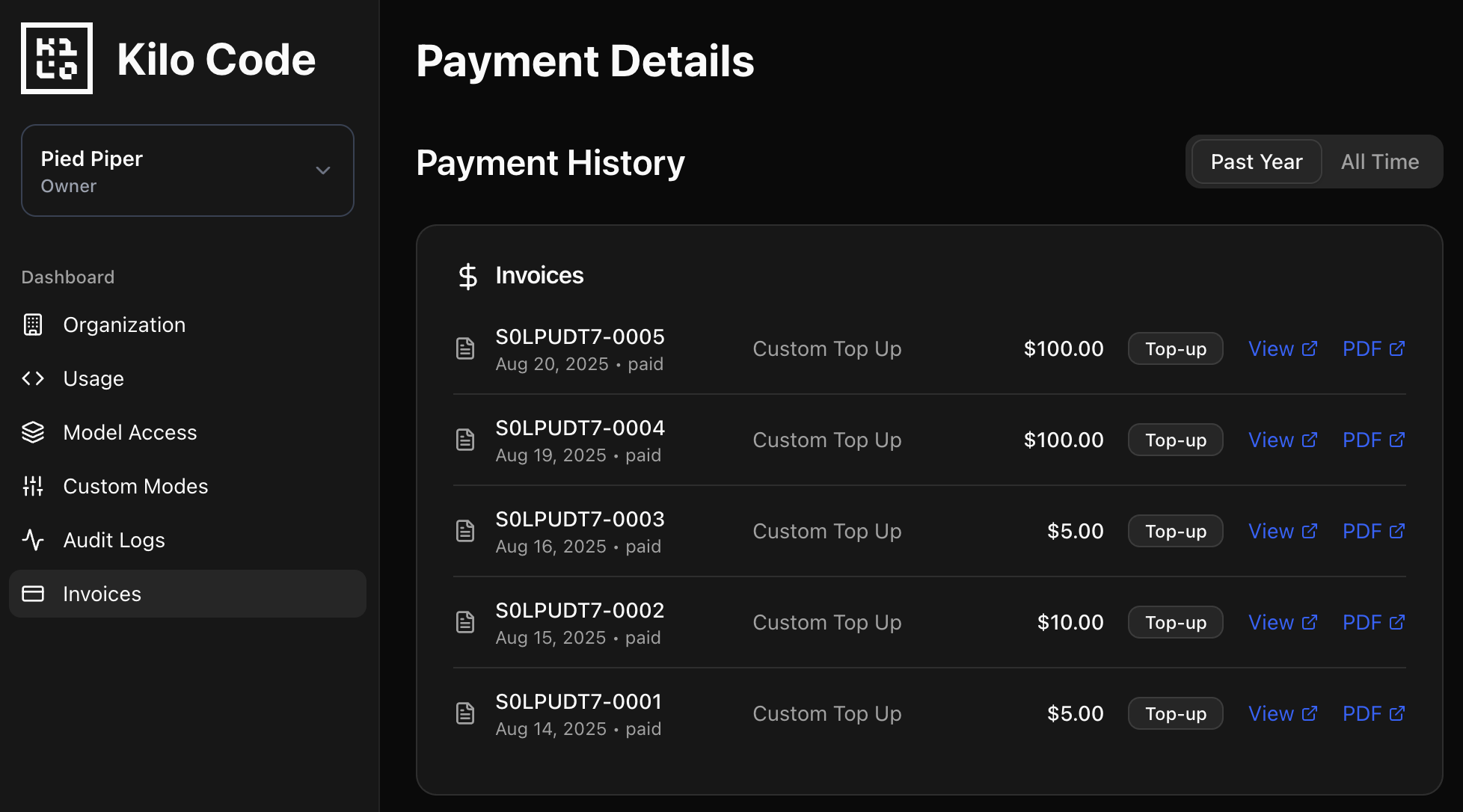Open PDF for invoice S0LPUDT7-0002
This screenshot has height=812, width=1463.
click(x=1373, y=622)
